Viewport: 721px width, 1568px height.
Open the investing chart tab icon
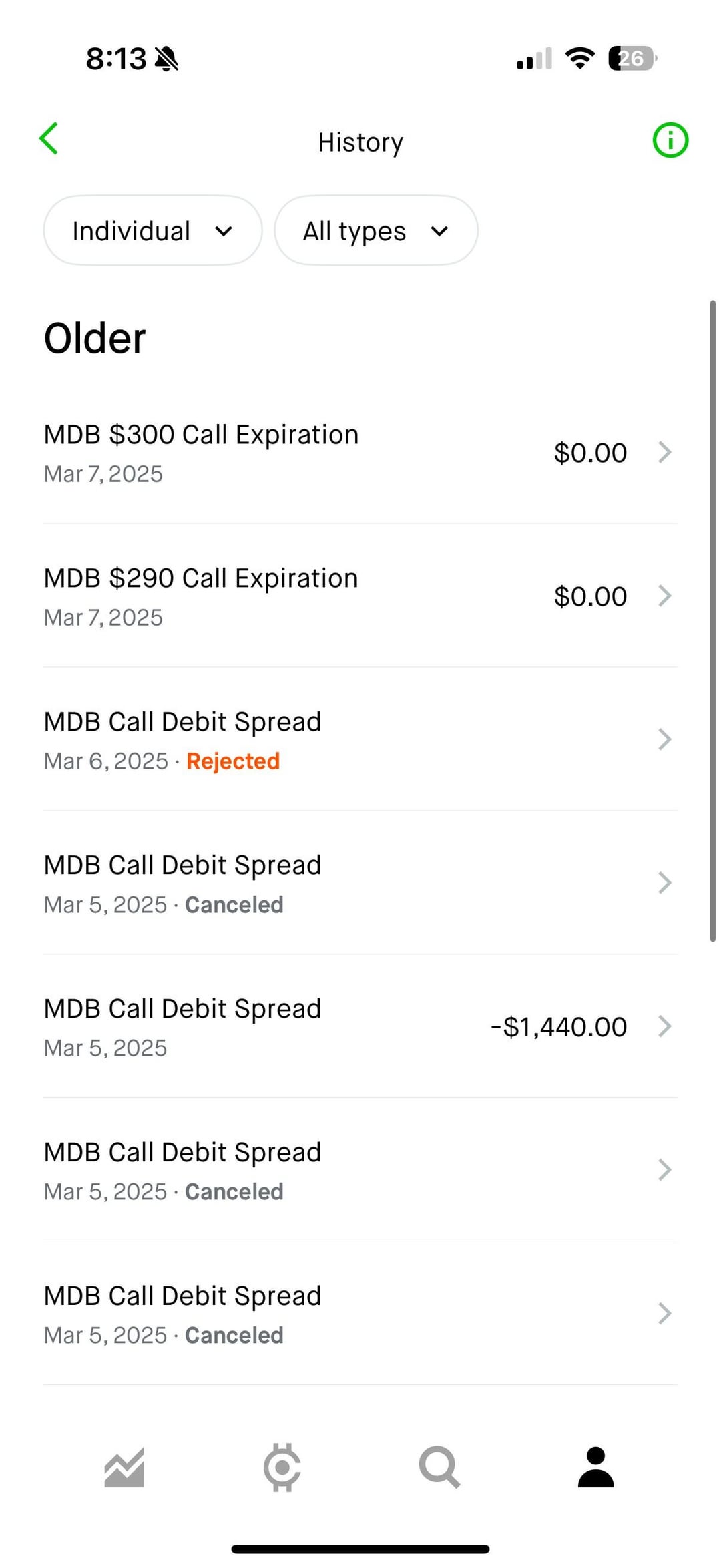click(124, 1467)
